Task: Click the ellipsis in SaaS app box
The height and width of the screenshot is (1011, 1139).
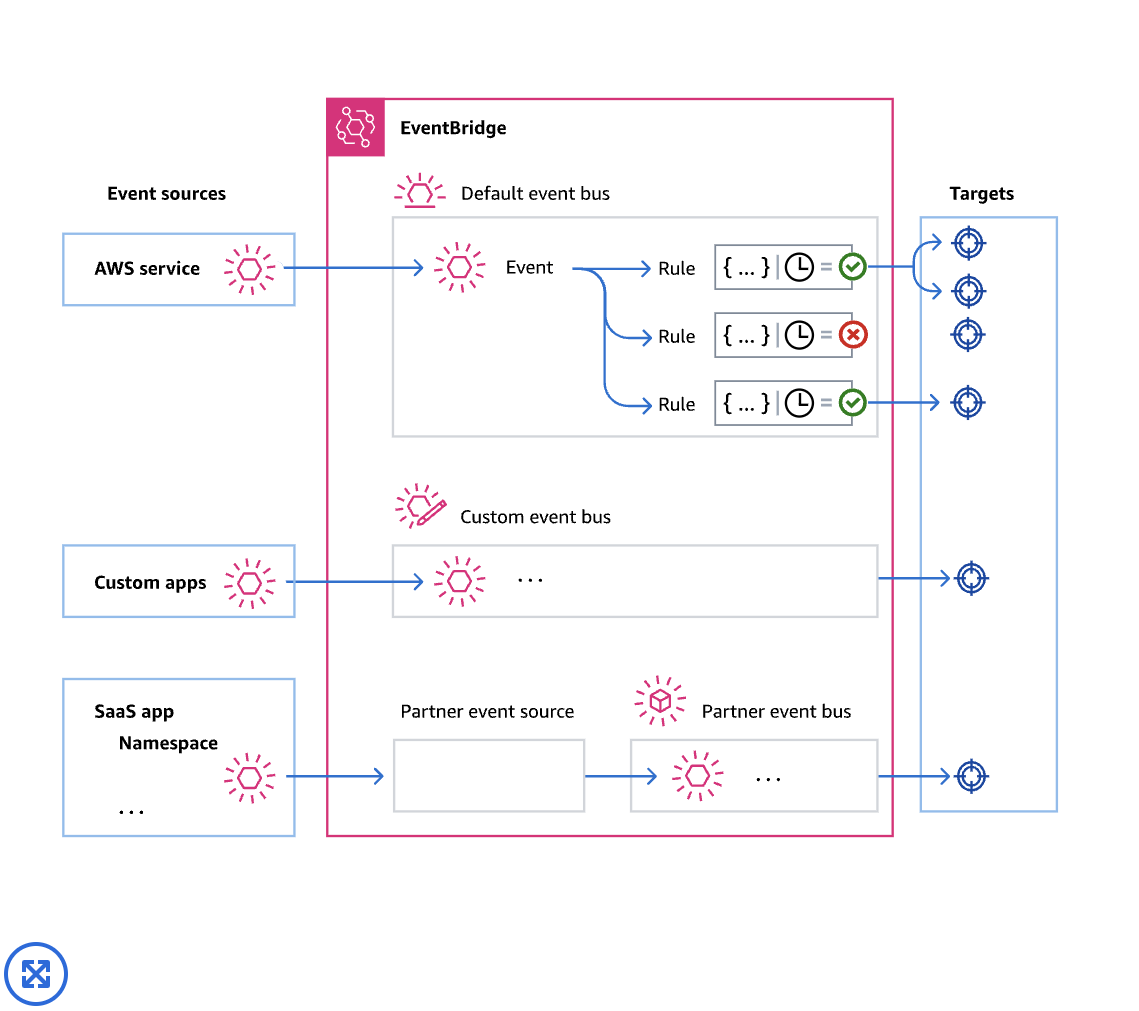Action: [x=131, y=812]
